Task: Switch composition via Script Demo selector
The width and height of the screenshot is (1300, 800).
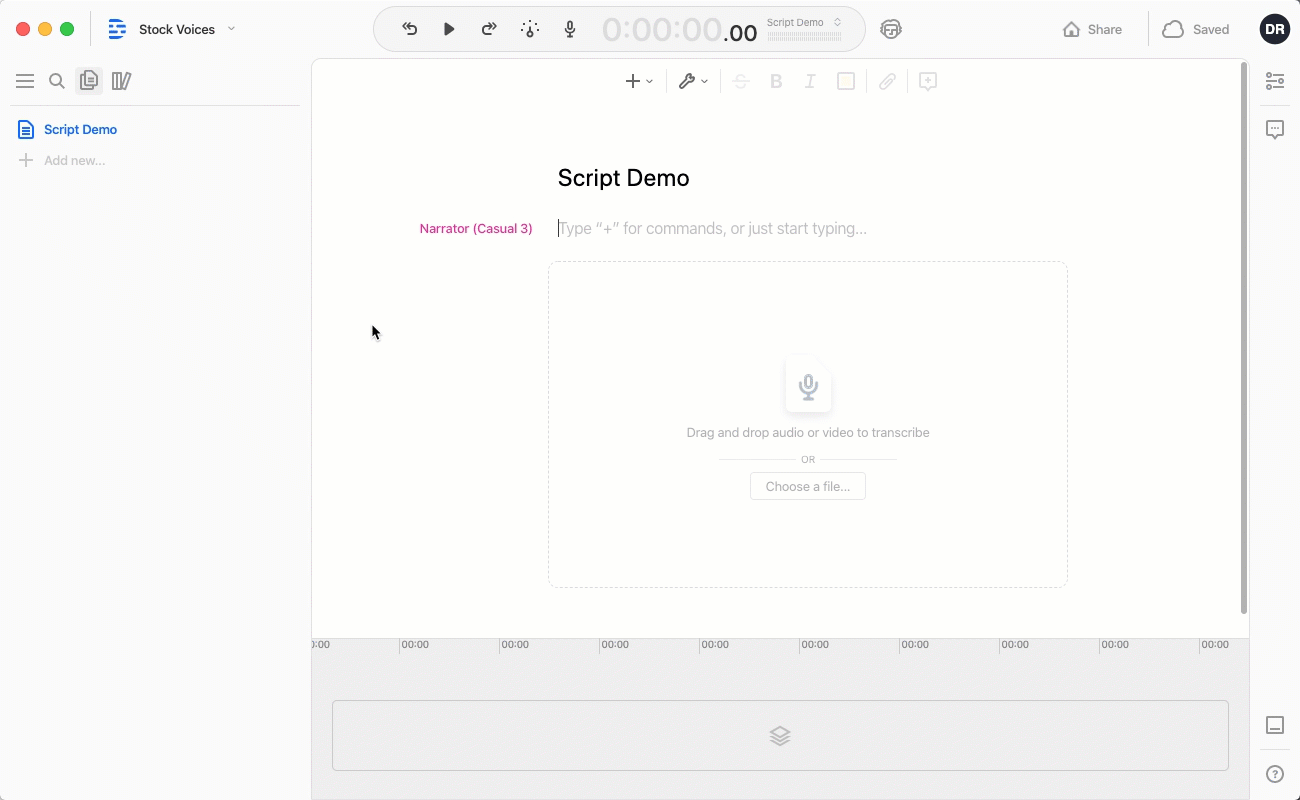Action: pyautogui.click(x=805, y=22)
